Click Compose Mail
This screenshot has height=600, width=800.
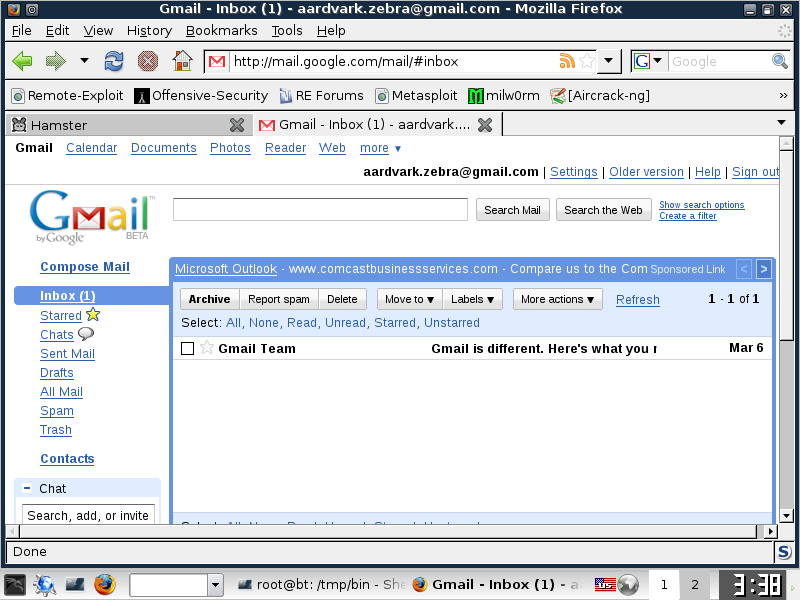pyautogui.click(x=85, y=267)
